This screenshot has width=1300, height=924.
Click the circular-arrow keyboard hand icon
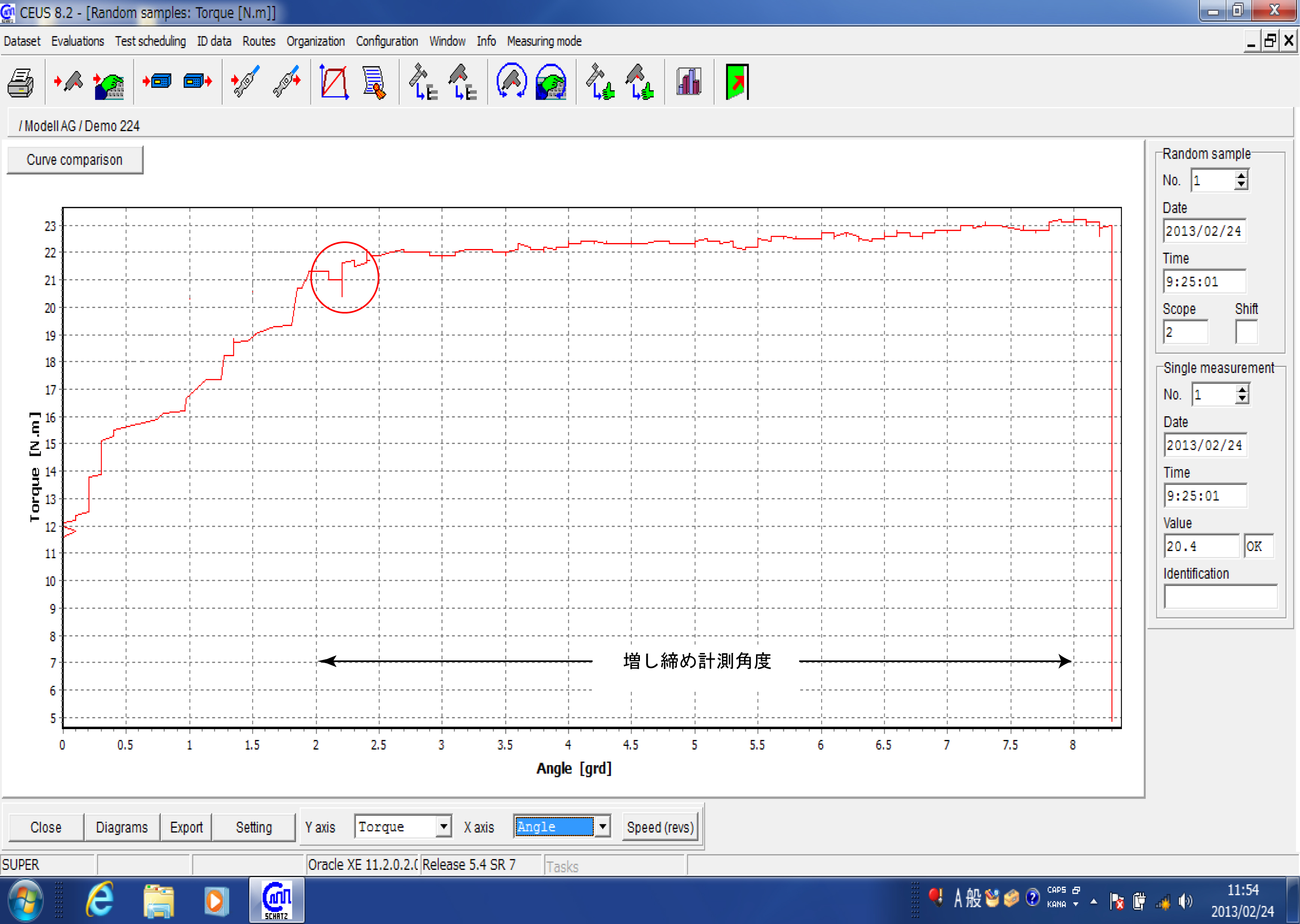[x=551, y=82]
